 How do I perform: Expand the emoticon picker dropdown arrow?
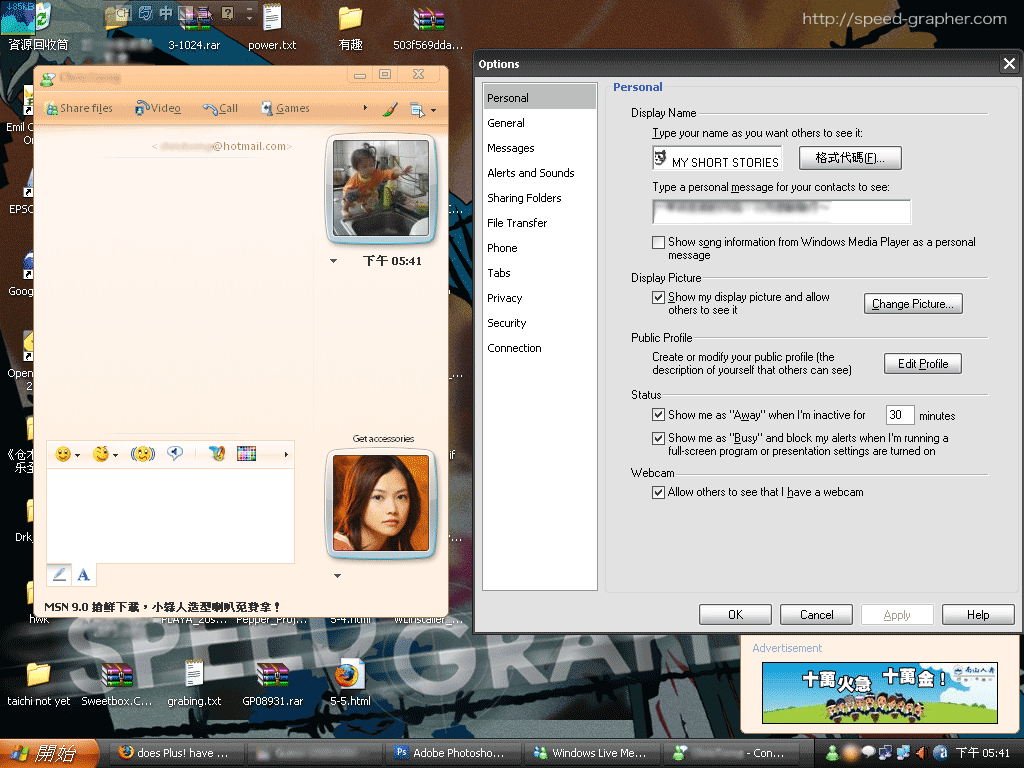pyautogui.click(x=78, y=455)
